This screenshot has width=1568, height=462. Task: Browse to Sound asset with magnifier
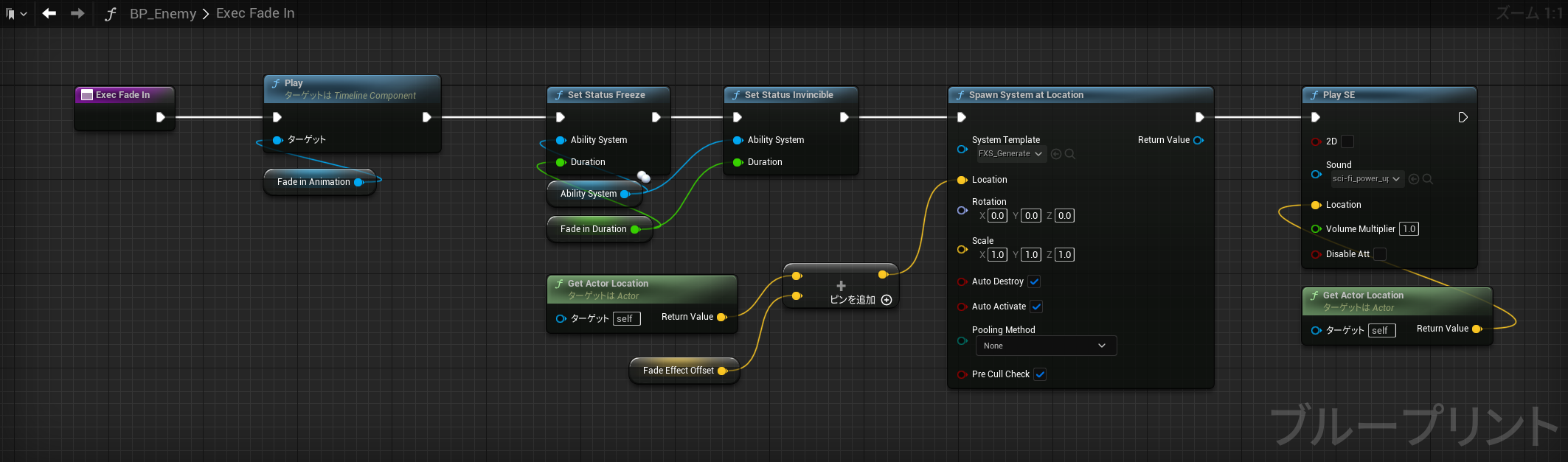(1428, 179)
